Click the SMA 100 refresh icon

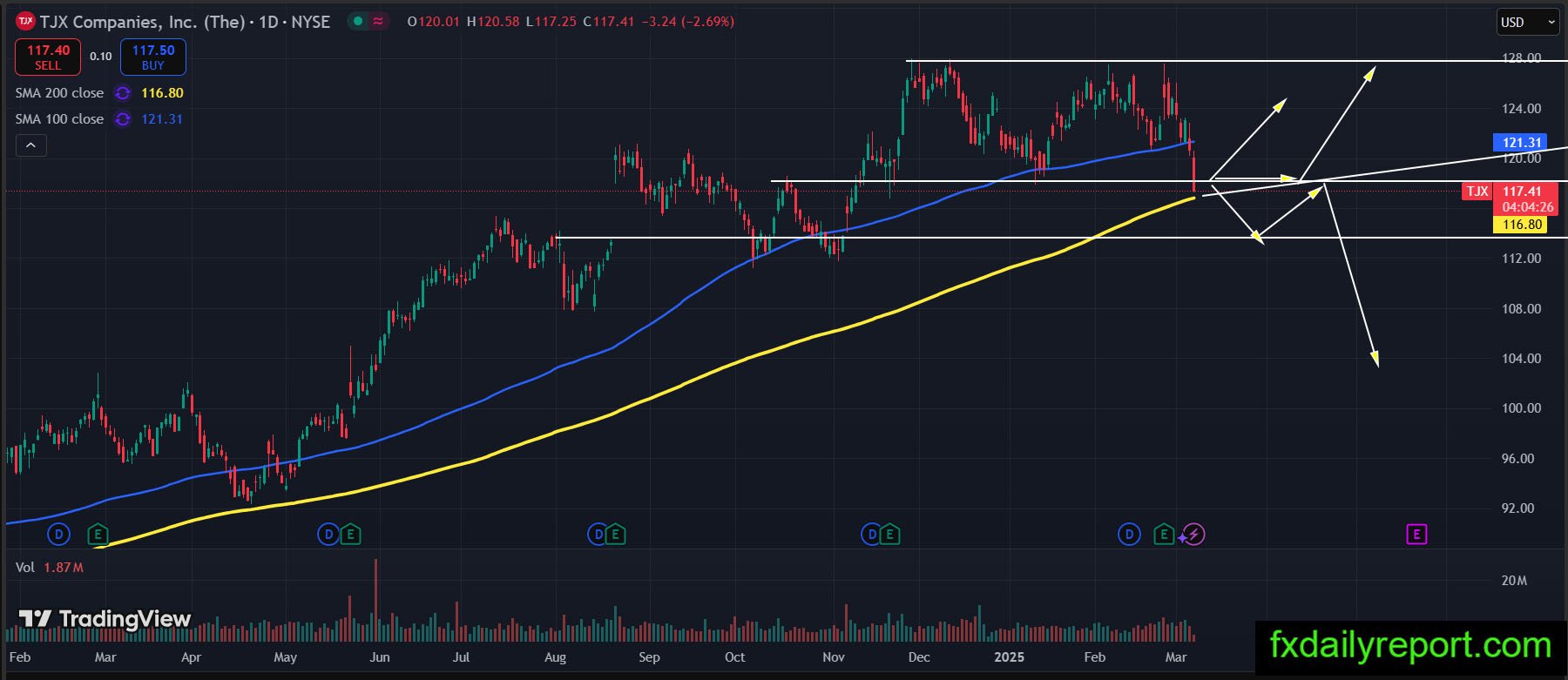[x=123, y=119]
